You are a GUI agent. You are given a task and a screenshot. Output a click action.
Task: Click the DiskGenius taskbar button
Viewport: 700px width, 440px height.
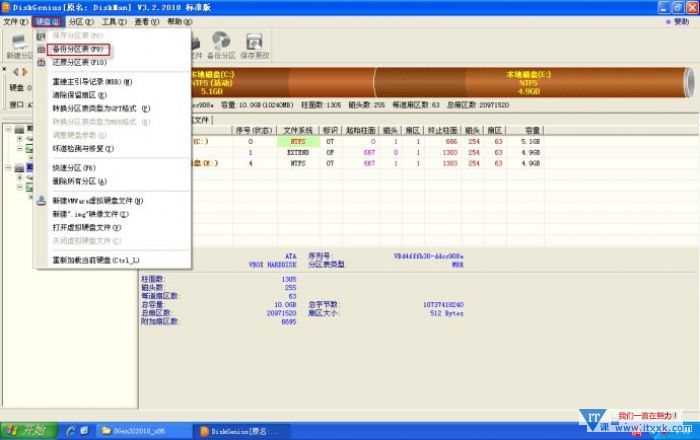(241, 431)
